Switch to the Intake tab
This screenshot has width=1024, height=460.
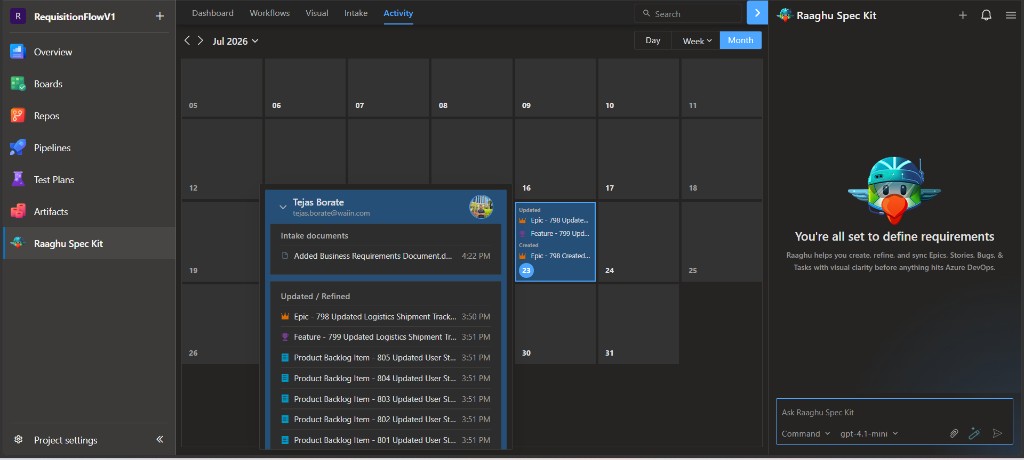(356, 13)
